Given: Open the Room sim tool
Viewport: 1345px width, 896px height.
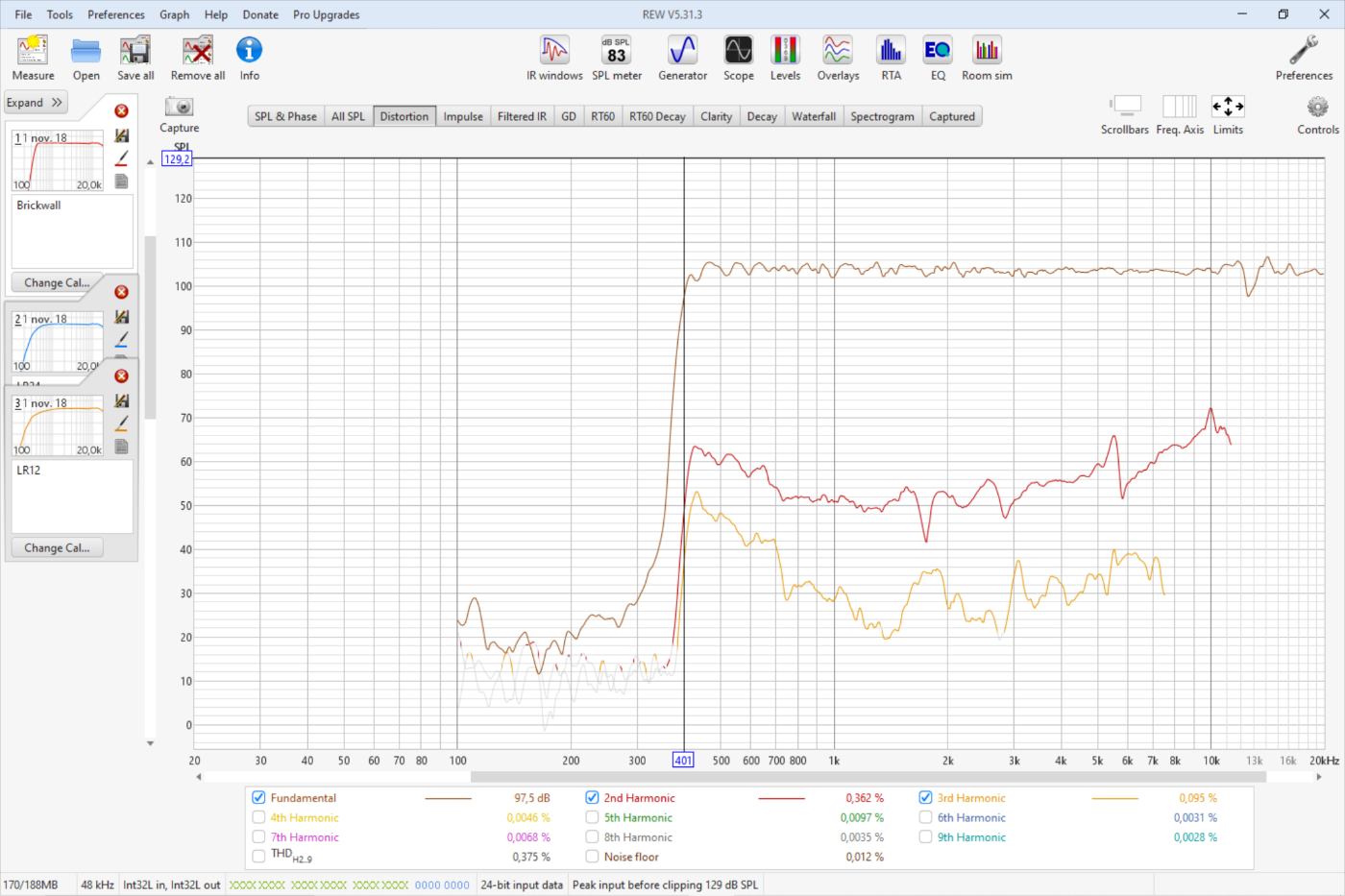Looking at the screenshot, I should [x=987, y=52].
